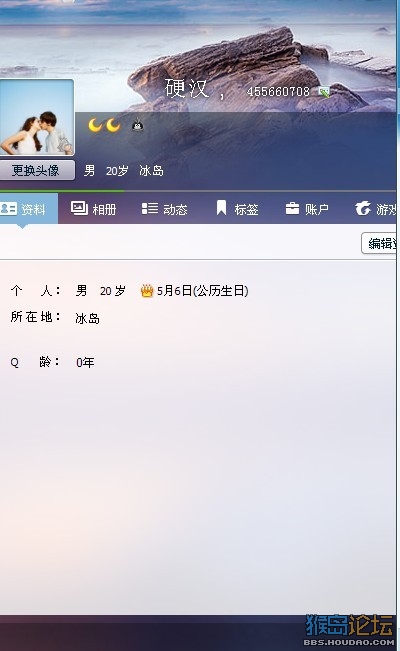The image size is (400, 651).
Task: Click the edit icon beside the QQ number
Action: point(324,92)
